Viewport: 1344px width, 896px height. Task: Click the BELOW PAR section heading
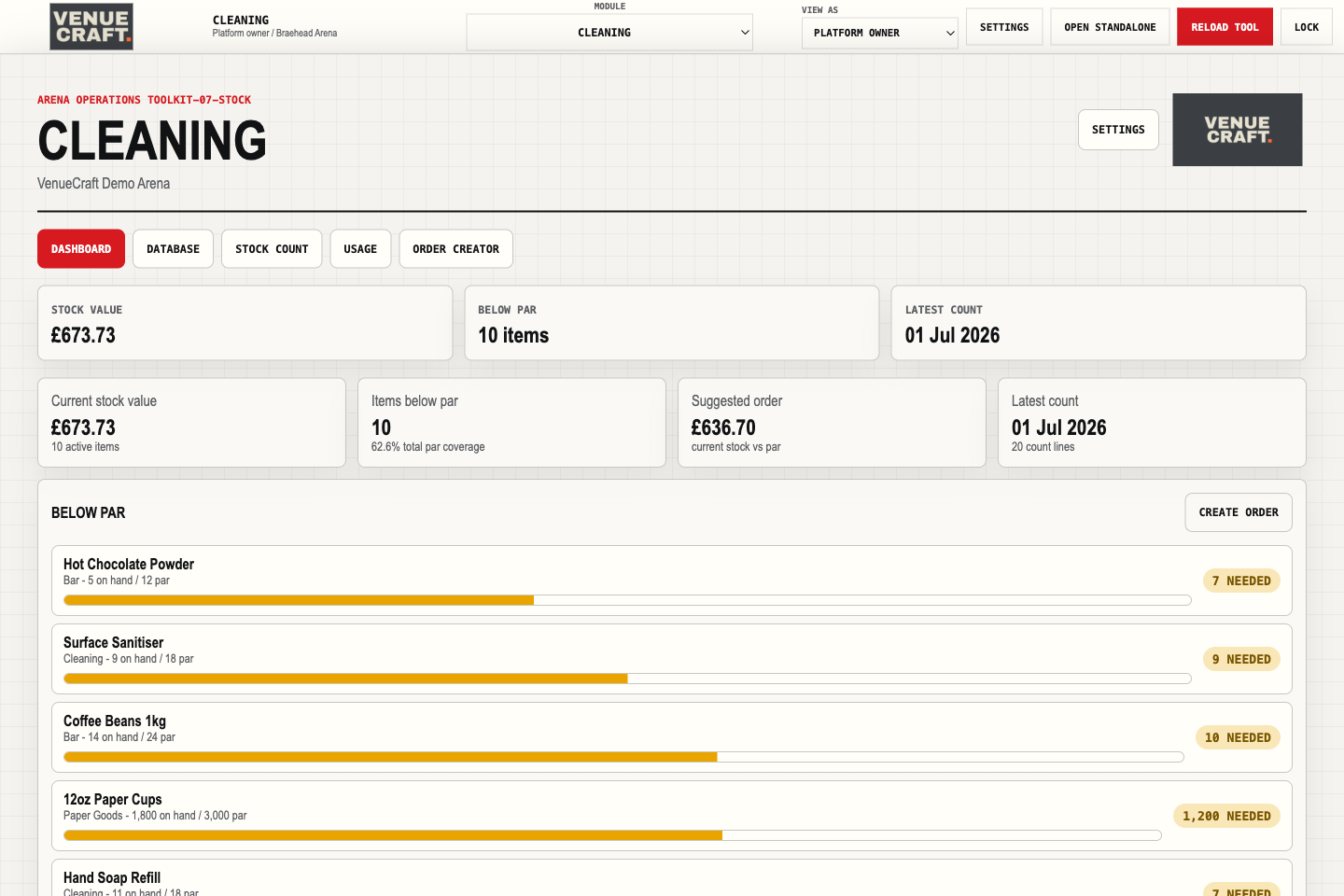point(88,512)
